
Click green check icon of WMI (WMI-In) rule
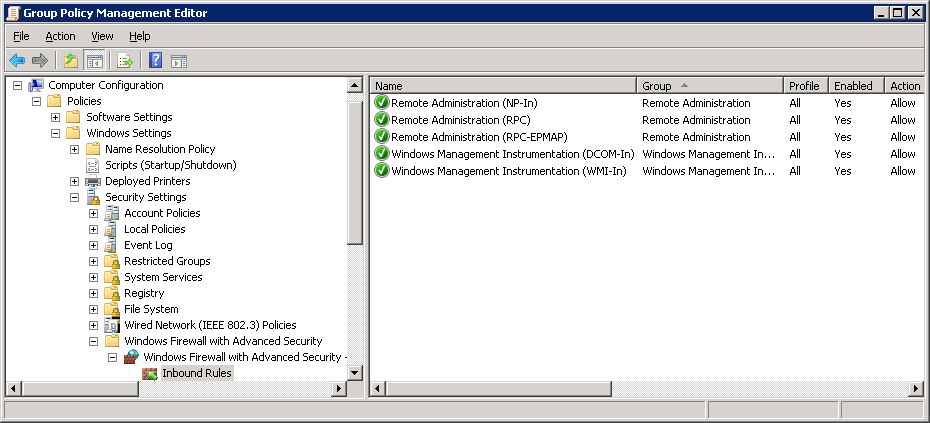[x=381, y=171]
